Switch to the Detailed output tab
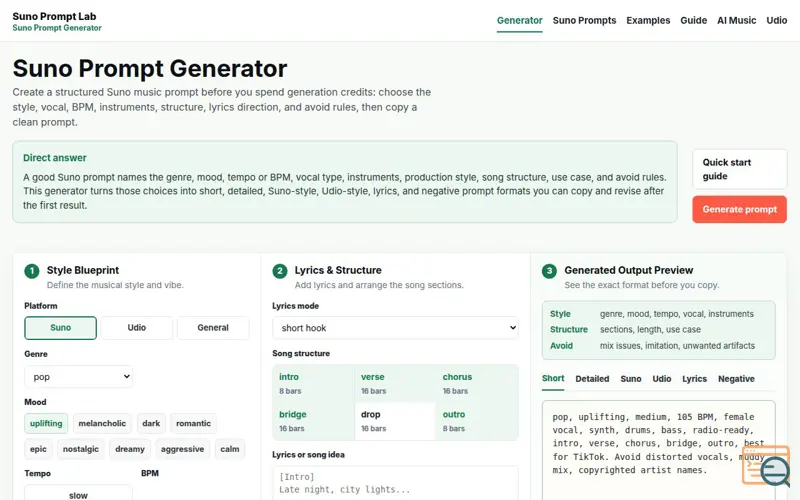The image size is (800, 500). pos(592,379)
